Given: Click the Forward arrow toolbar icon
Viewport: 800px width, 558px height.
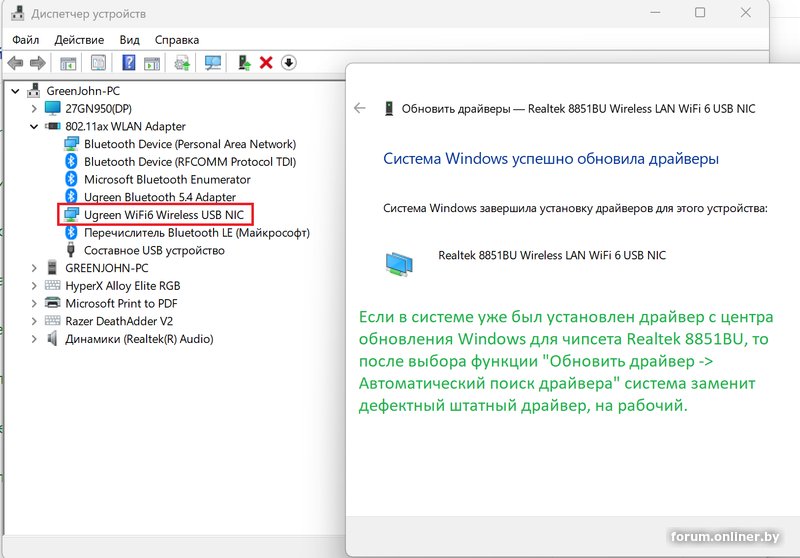Looking at the screenshot, I should point(38,63).
